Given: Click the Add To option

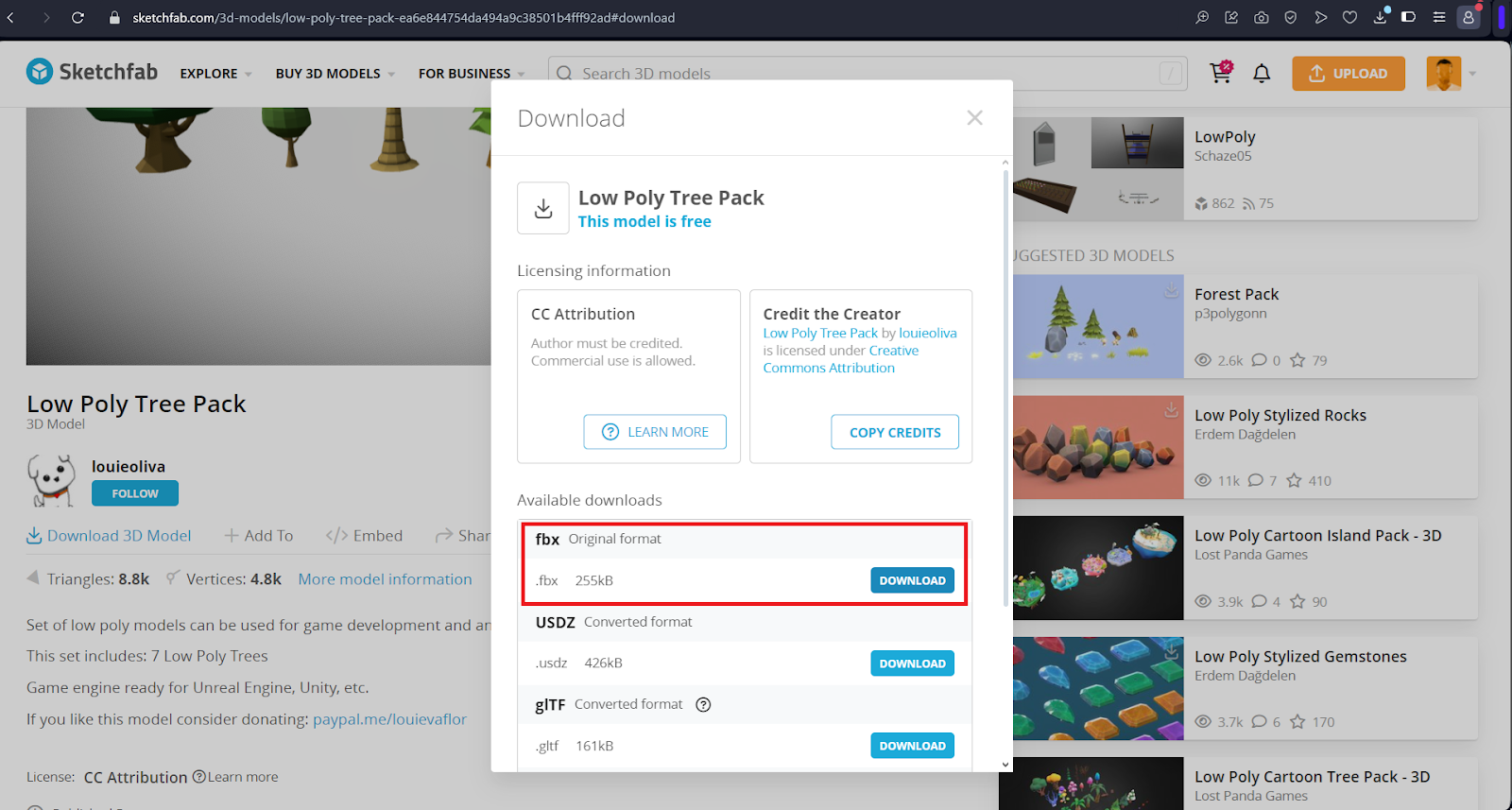Looking at the screenshot, I should coord(259,536).
